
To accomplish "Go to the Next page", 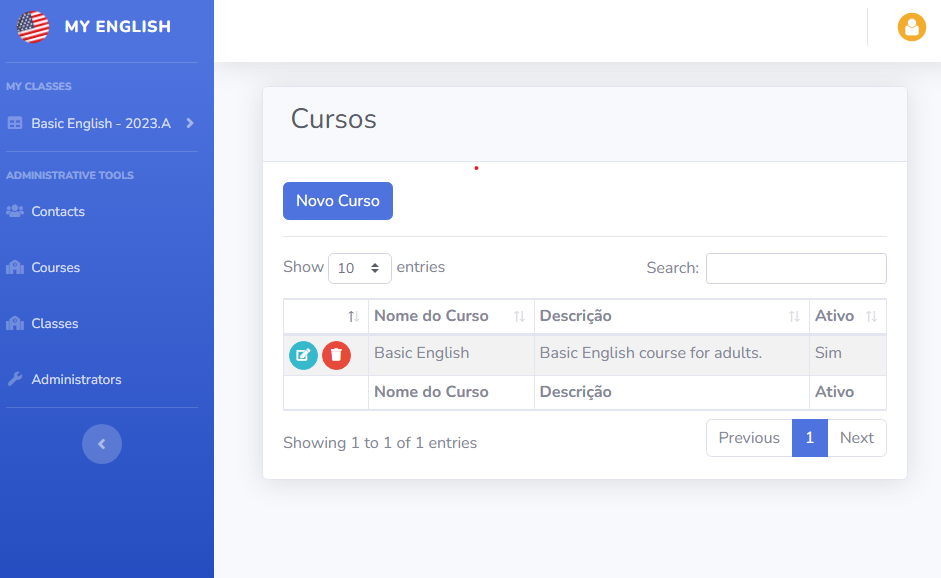I will (x=856, y=438).
